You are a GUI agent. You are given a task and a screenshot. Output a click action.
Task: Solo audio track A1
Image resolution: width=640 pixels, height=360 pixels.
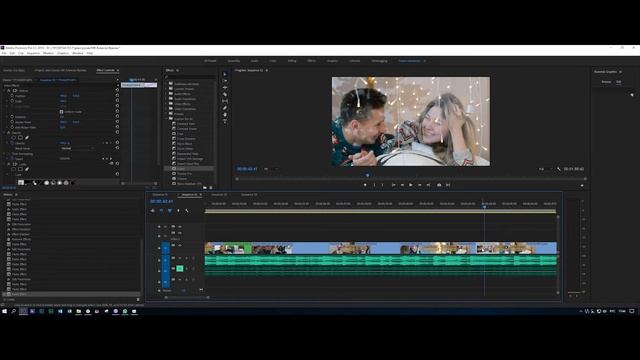(x=187, y=258)
